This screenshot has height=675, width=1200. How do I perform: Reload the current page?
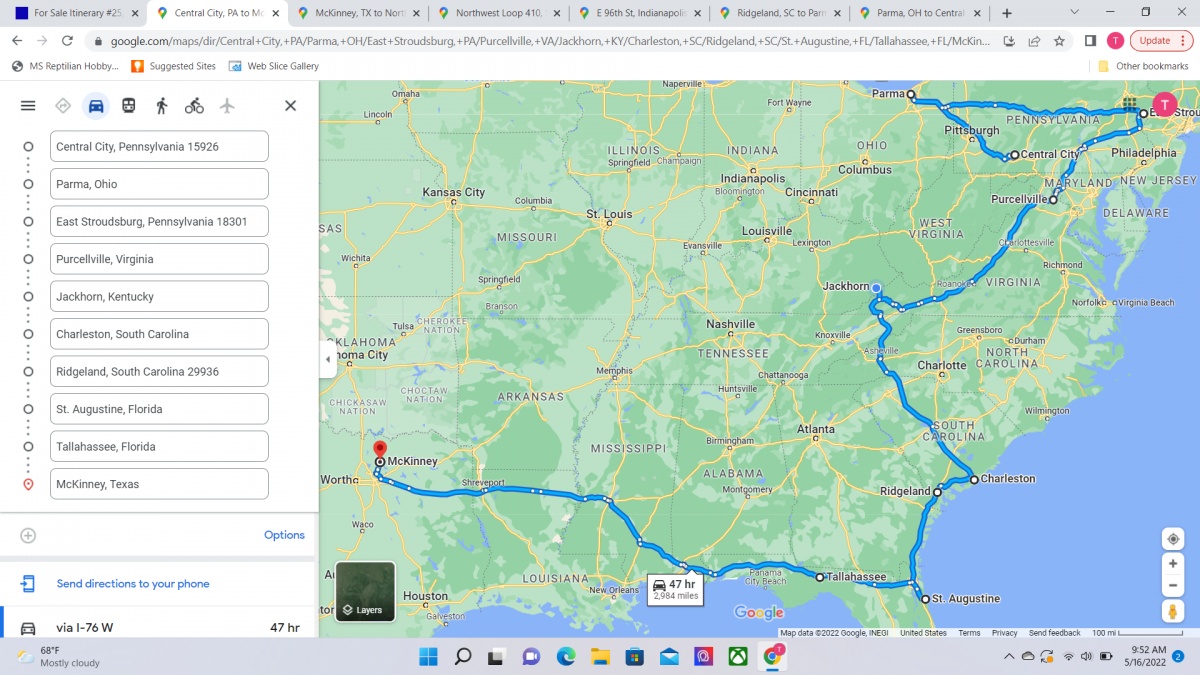click(67, 41)
